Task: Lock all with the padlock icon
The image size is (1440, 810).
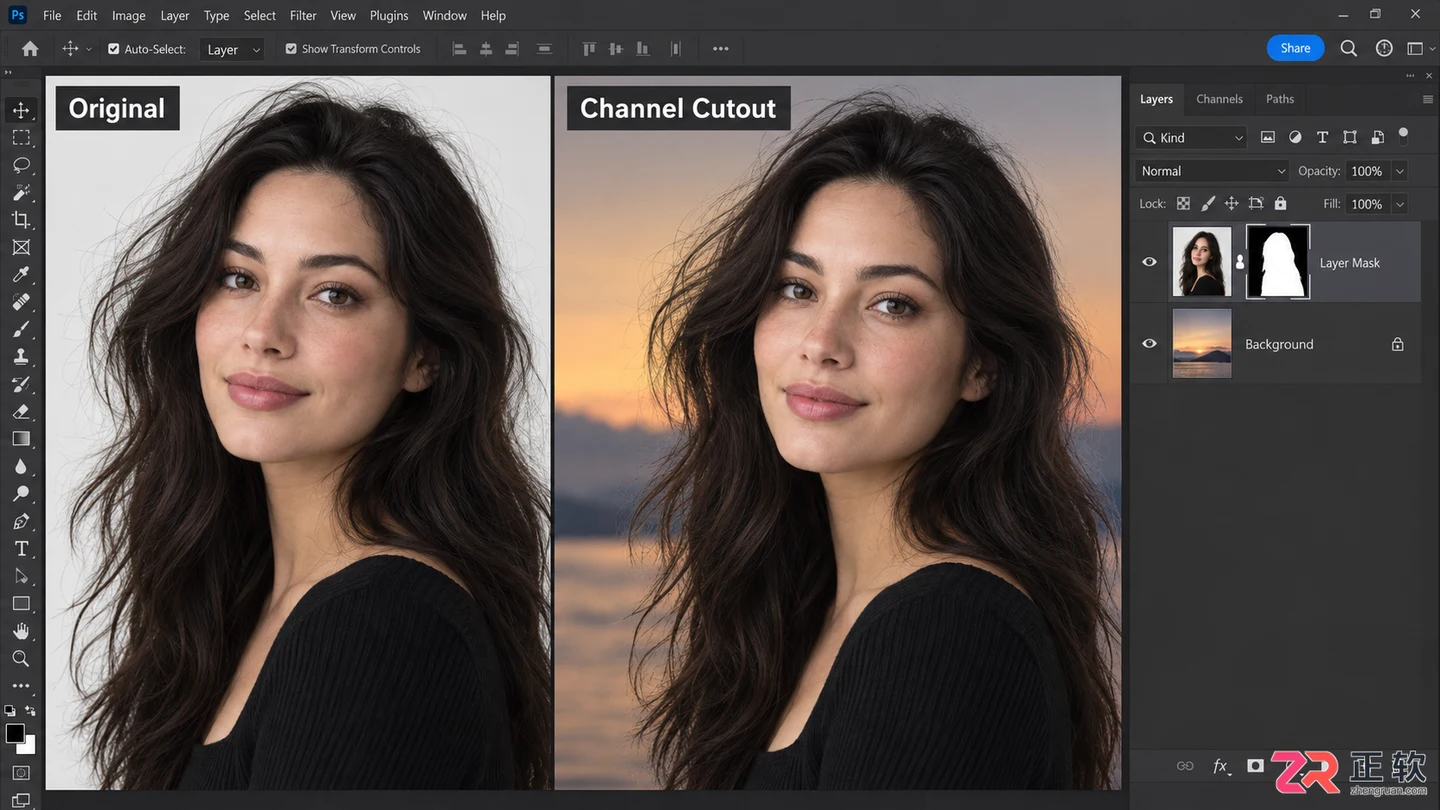Action: pos(1280,204)
